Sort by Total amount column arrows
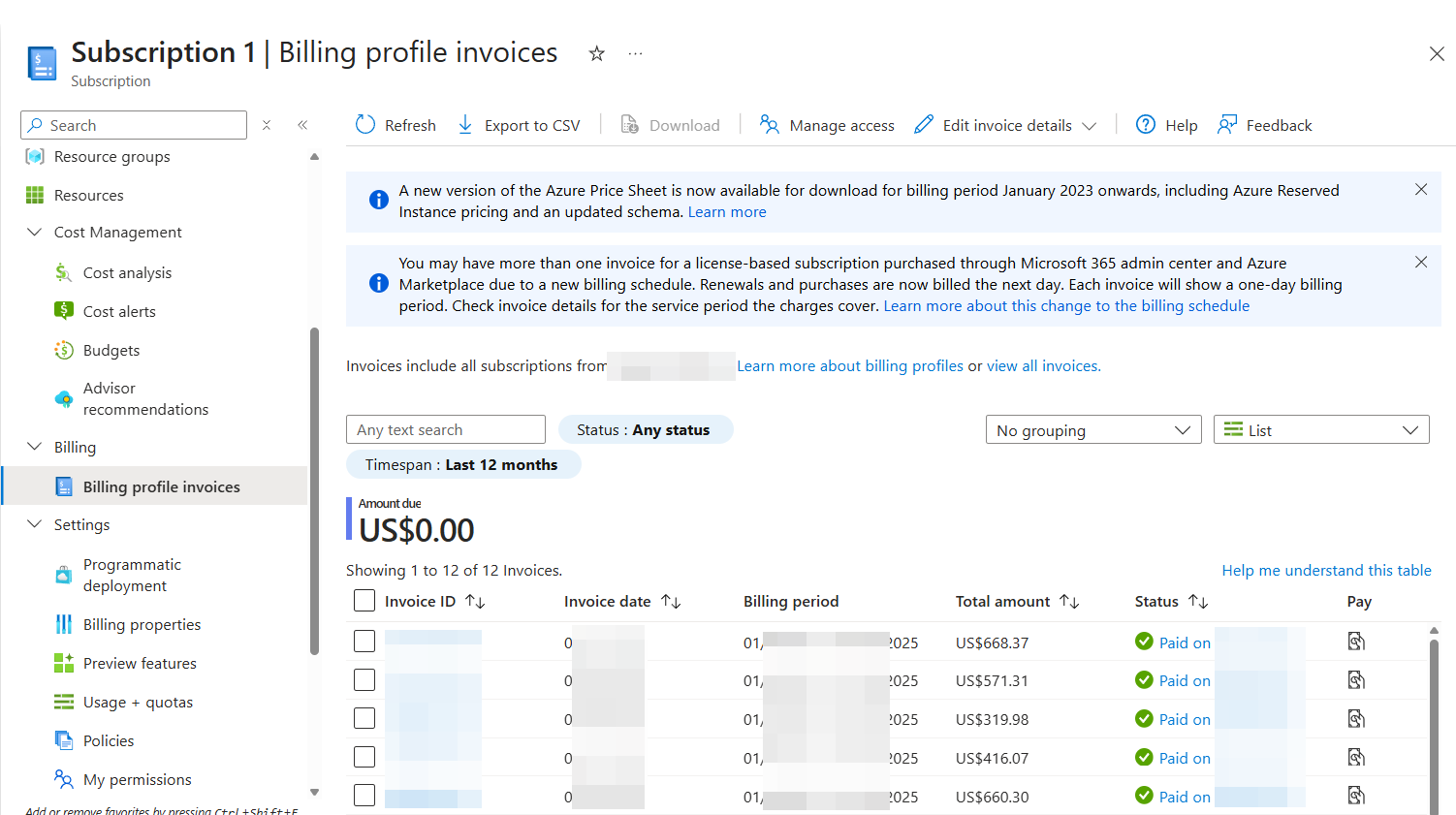1456x815 pixels. tap(1069, 601)
